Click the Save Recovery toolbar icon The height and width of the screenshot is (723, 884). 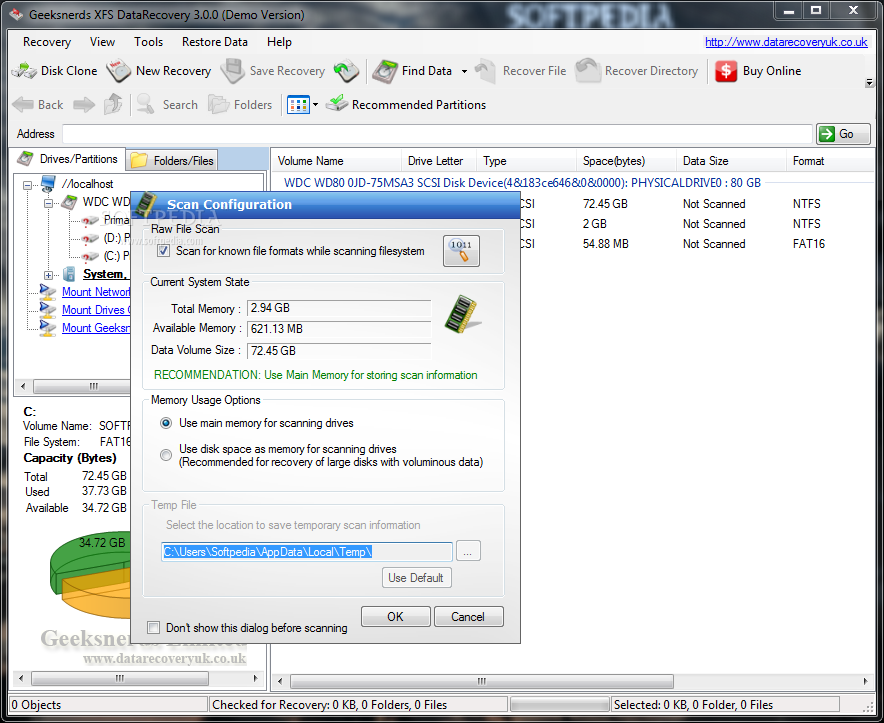tap(232, 71)
